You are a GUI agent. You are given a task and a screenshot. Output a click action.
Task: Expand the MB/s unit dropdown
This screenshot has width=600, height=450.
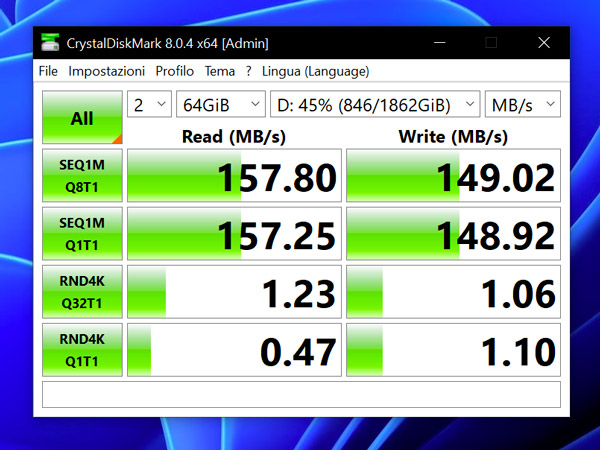coord(523,104)
